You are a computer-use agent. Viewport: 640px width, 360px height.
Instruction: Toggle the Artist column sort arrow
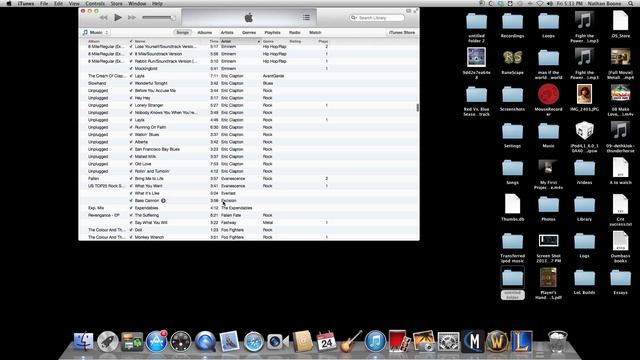(x=258, y=41)
